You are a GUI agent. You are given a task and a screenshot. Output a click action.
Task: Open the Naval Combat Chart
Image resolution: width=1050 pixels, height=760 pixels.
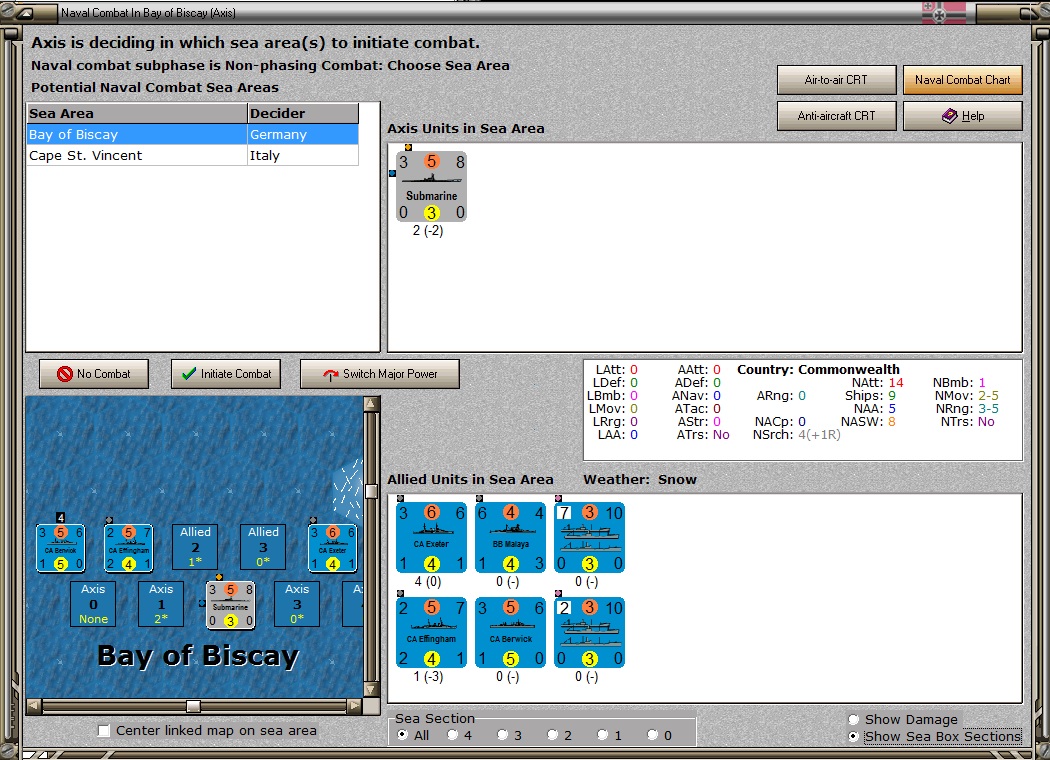962,80
